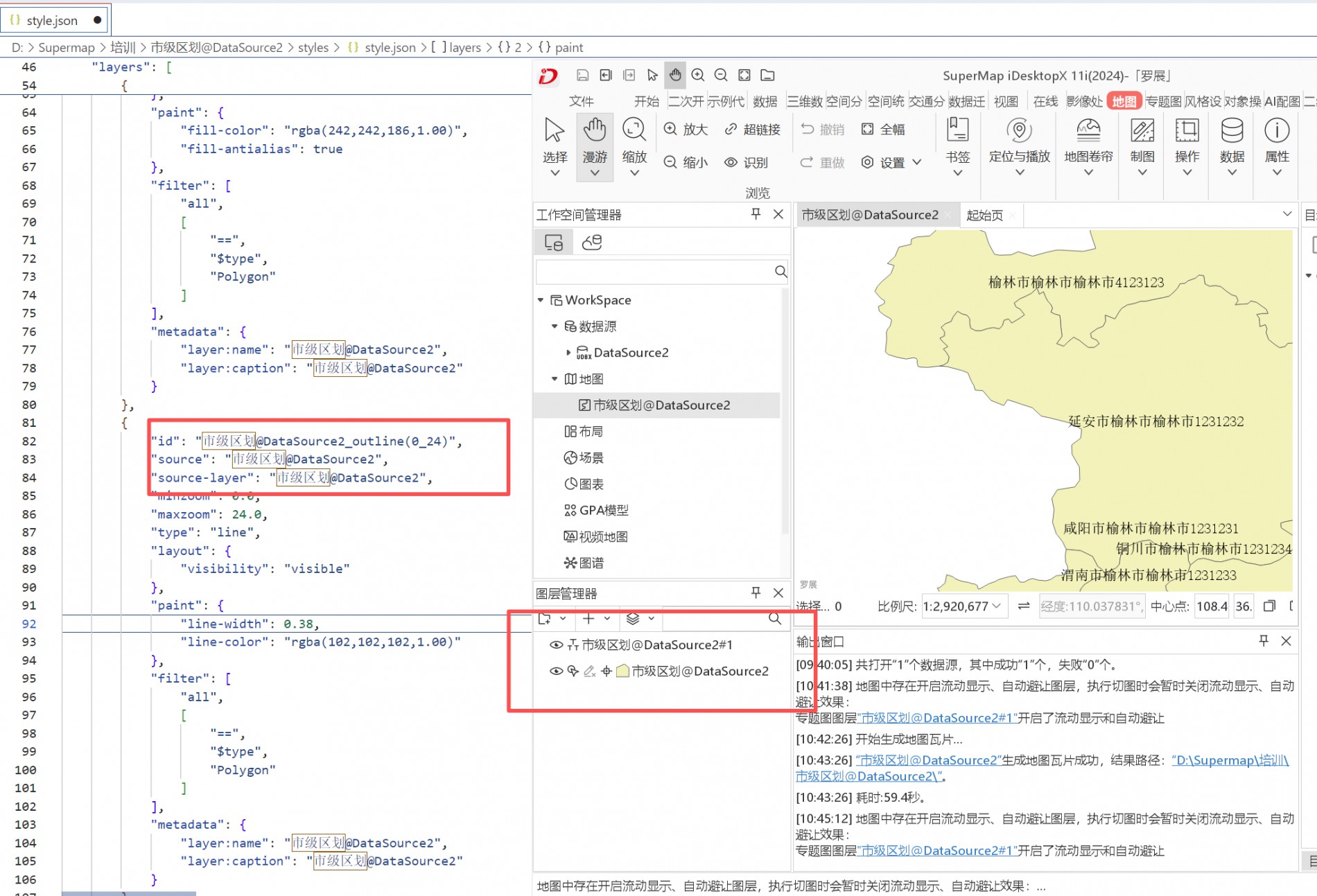Pin the 工作空间管理器 panel
Screen dimensions: 1317x896
coord(756,214)
